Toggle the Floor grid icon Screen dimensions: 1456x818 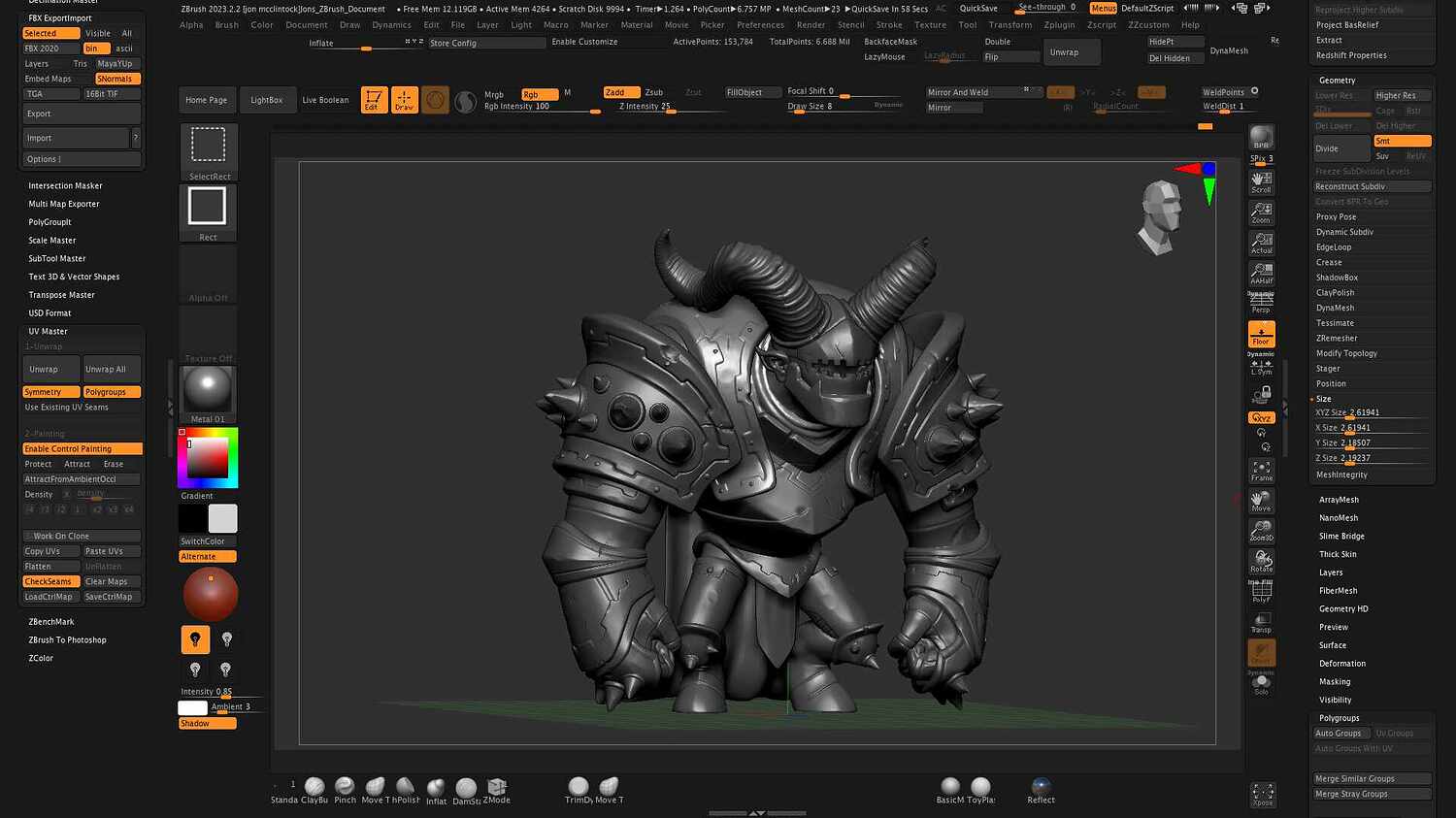click(1261, 334)
